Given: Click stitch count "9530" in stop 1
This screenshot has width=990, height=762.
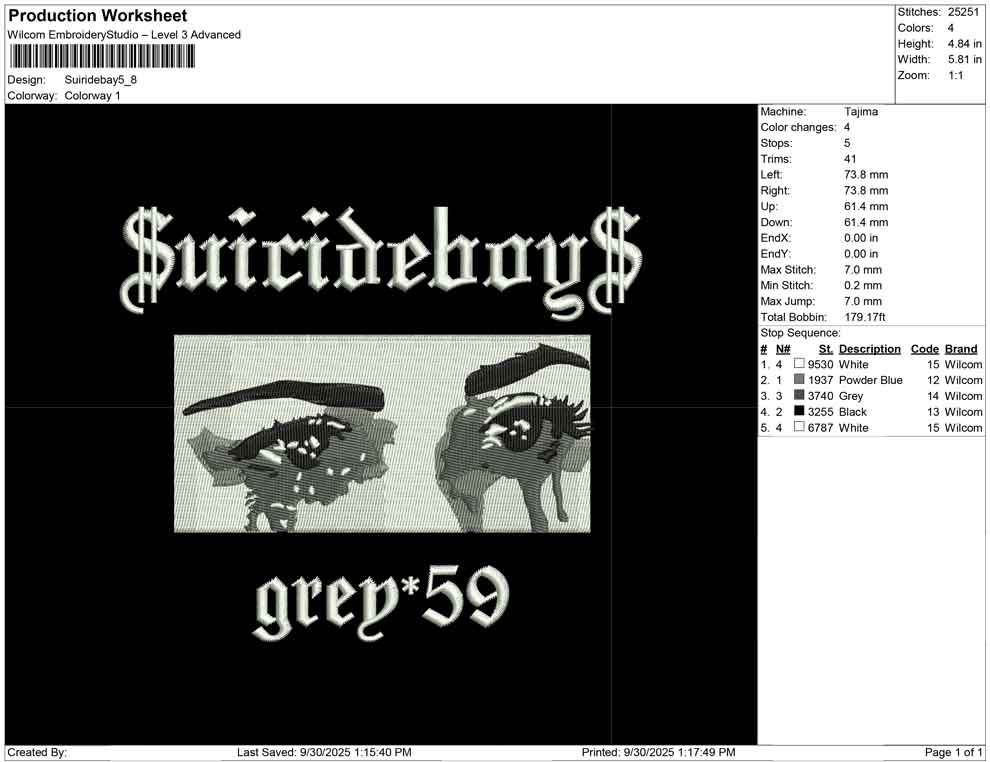Looking at the screenshot, I should point(820,364).
